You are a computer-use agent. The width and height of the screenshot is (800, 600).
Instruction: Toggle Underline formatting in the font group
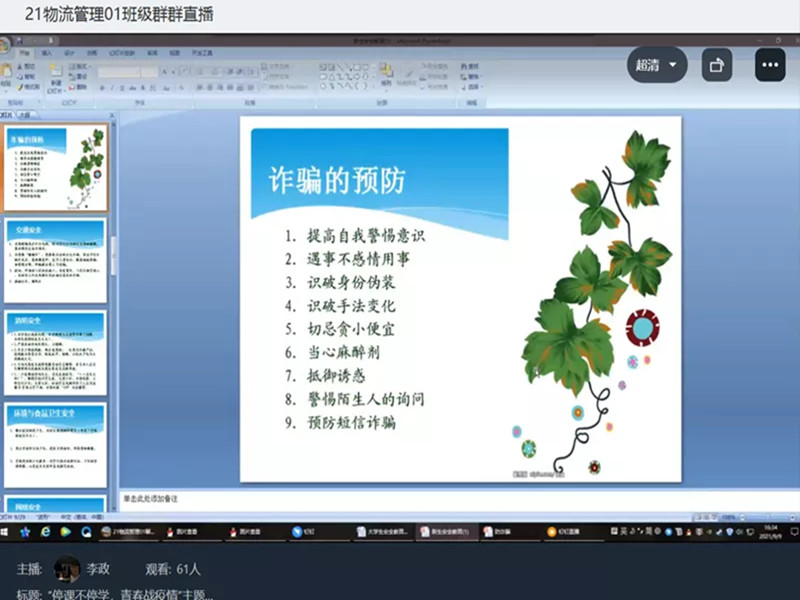[120, 87]
